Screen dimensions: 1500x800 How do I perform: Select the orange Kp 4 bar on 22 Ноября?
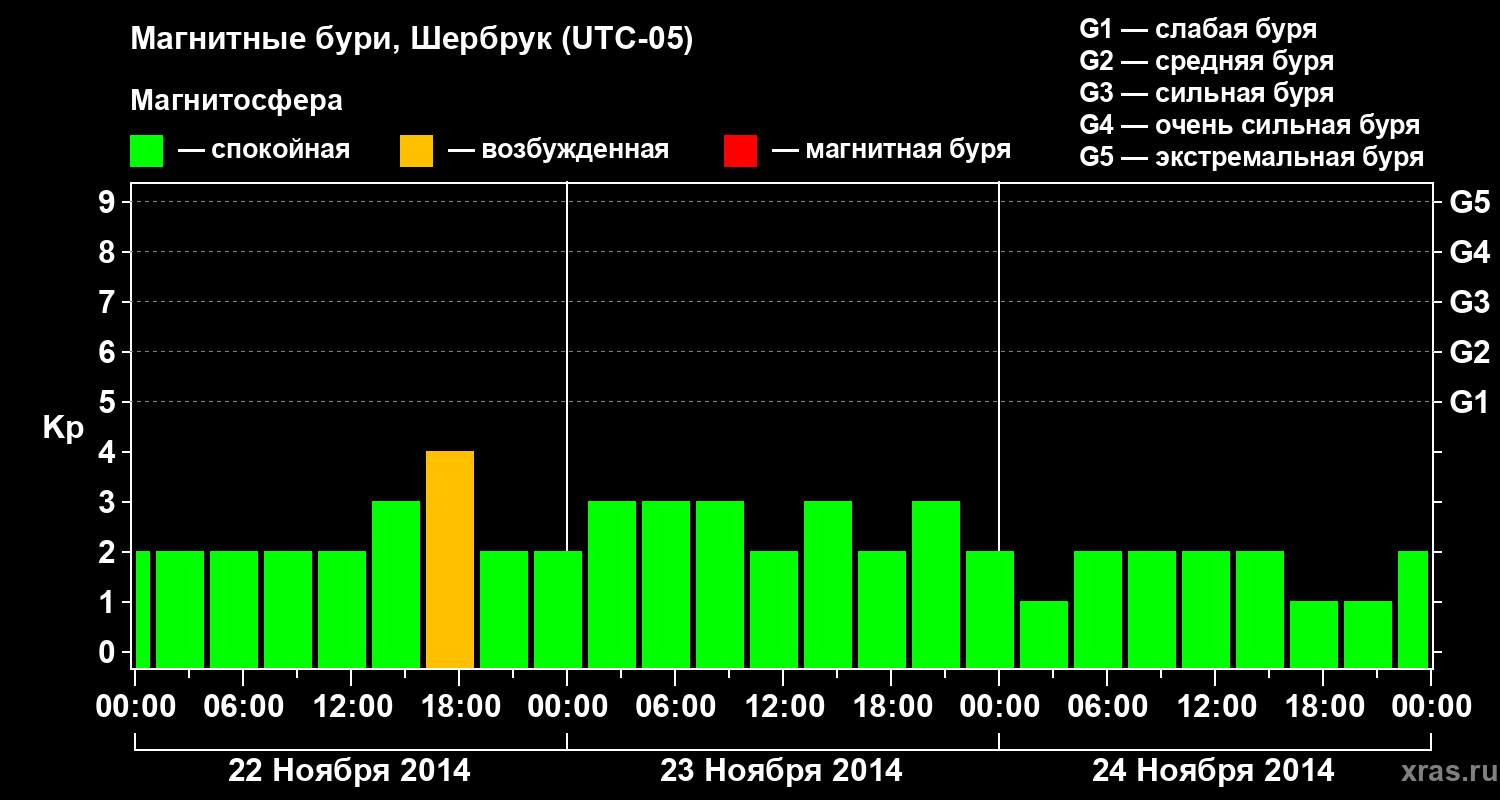[x=450, y=559]
